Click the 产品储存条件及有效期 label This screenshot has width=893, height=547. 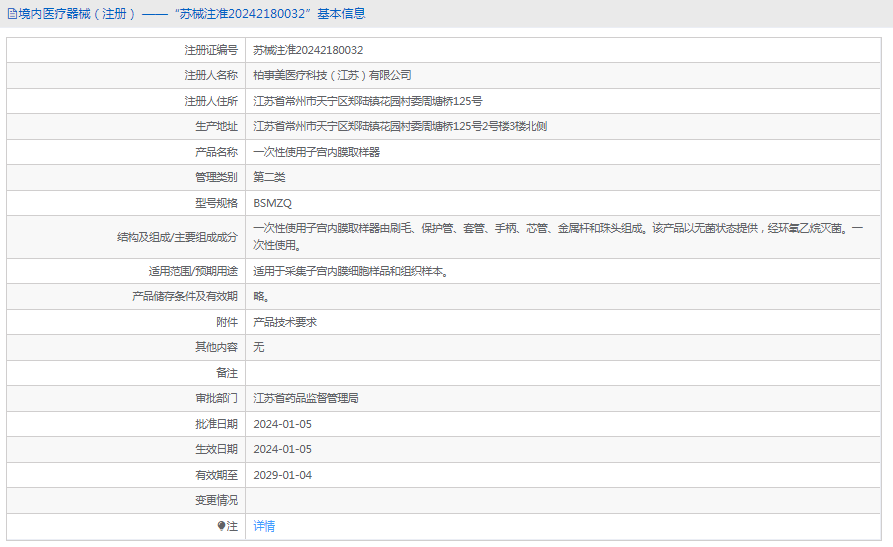[x=185, y=296]
